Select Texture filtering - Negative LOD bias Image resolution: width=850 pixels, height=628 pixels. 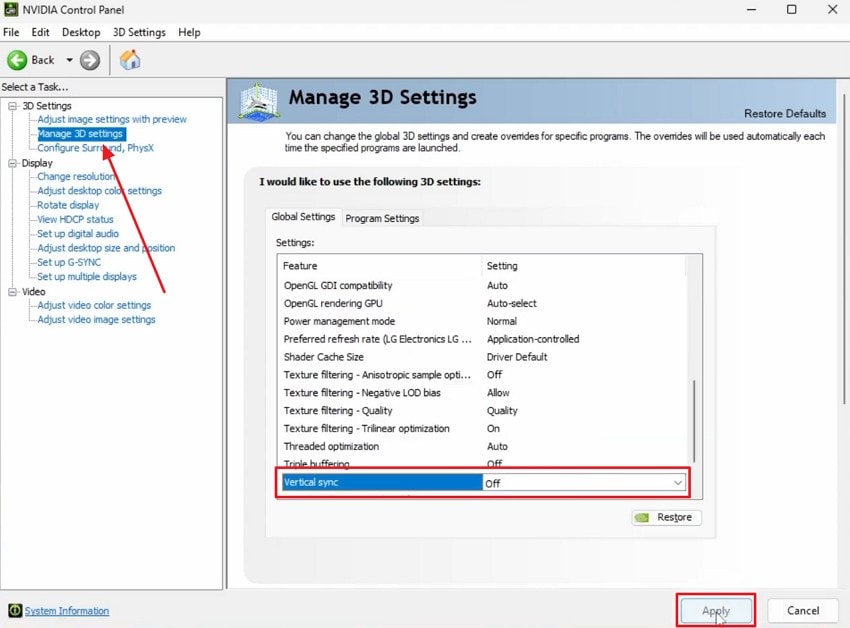(482, 393)
